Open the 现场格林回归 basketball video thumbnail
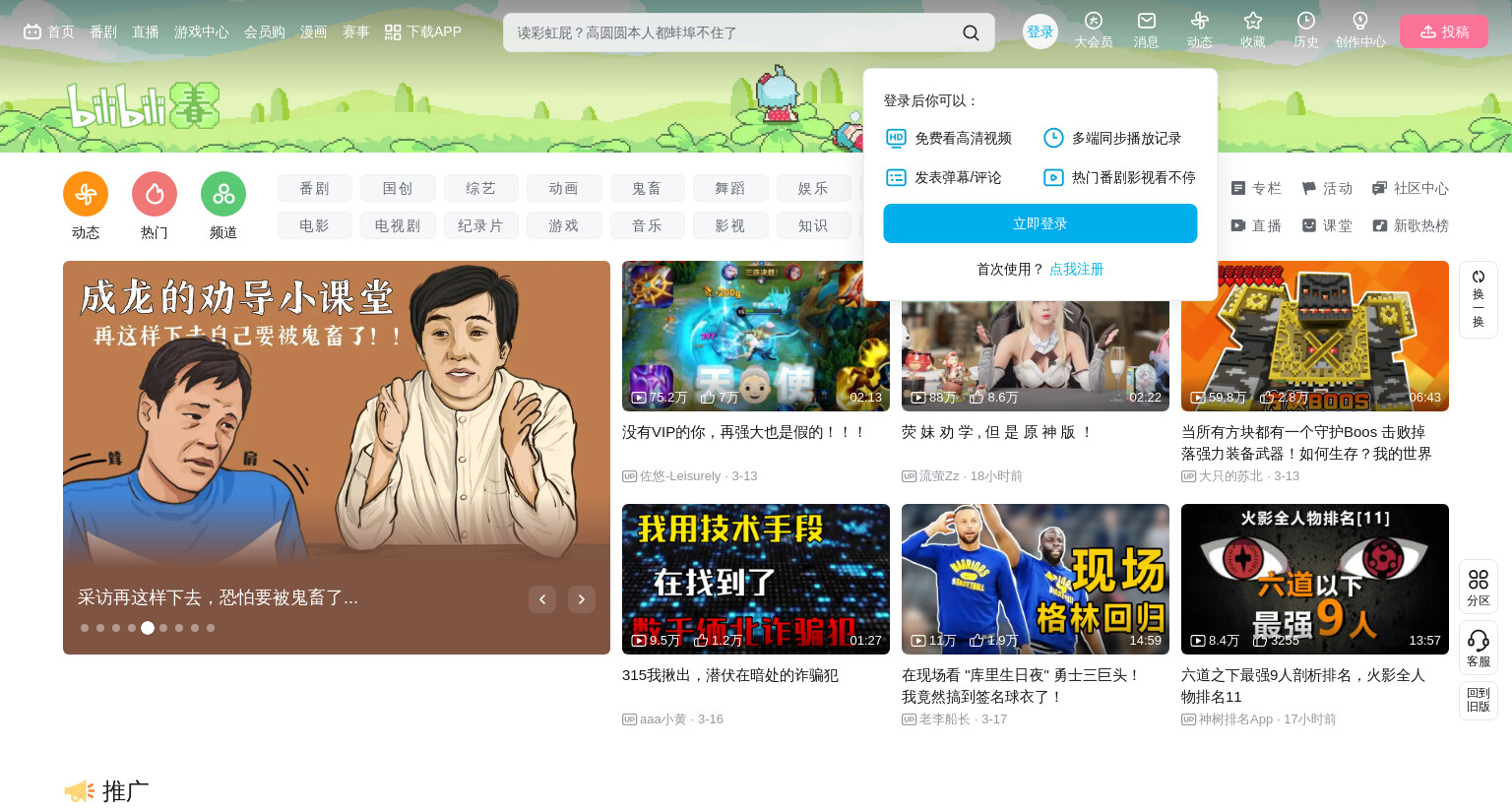This screenshot has height=811, width=1512. (x=1036, y=579)
